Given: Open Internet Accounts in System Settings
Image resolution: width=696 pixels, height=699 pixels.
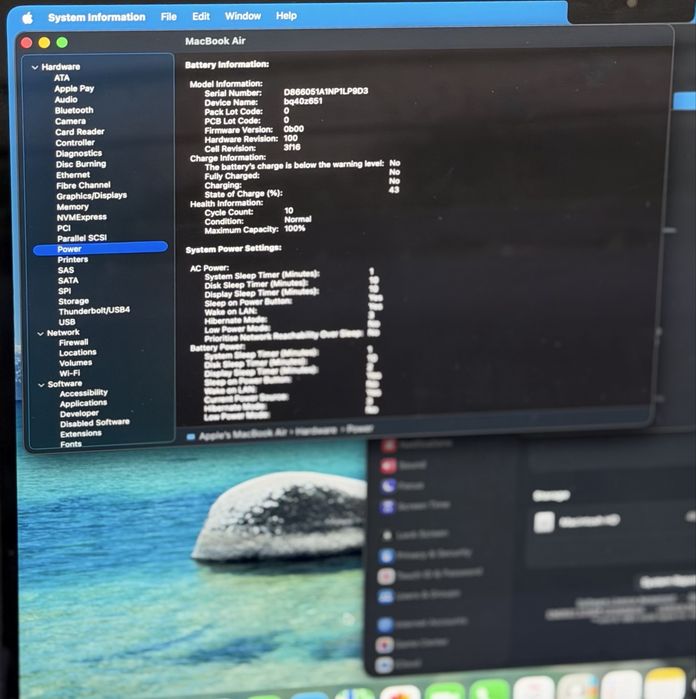Looking at the screenshot, I should coord(423,623).
